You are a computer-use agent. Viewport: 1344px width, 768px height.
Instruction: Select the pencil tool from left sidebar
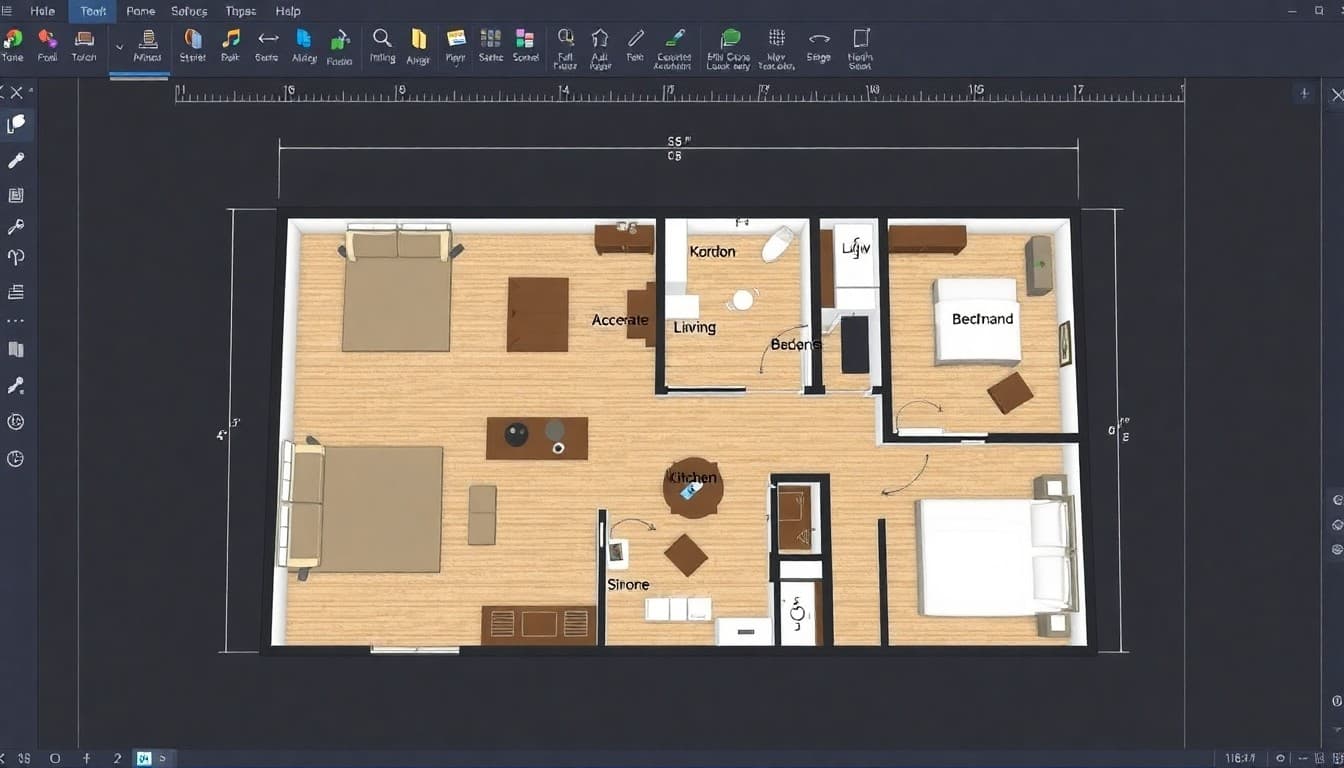coord(16,160)
